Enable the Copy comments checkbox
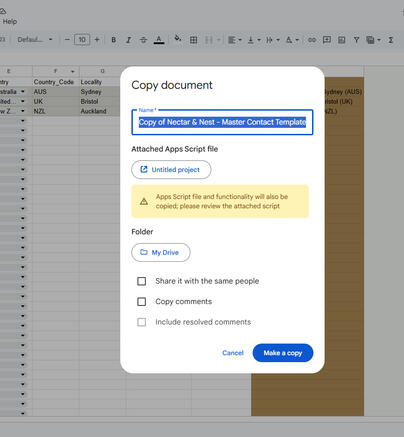Screen dimensions: 404x437 (x=142, y=302)
